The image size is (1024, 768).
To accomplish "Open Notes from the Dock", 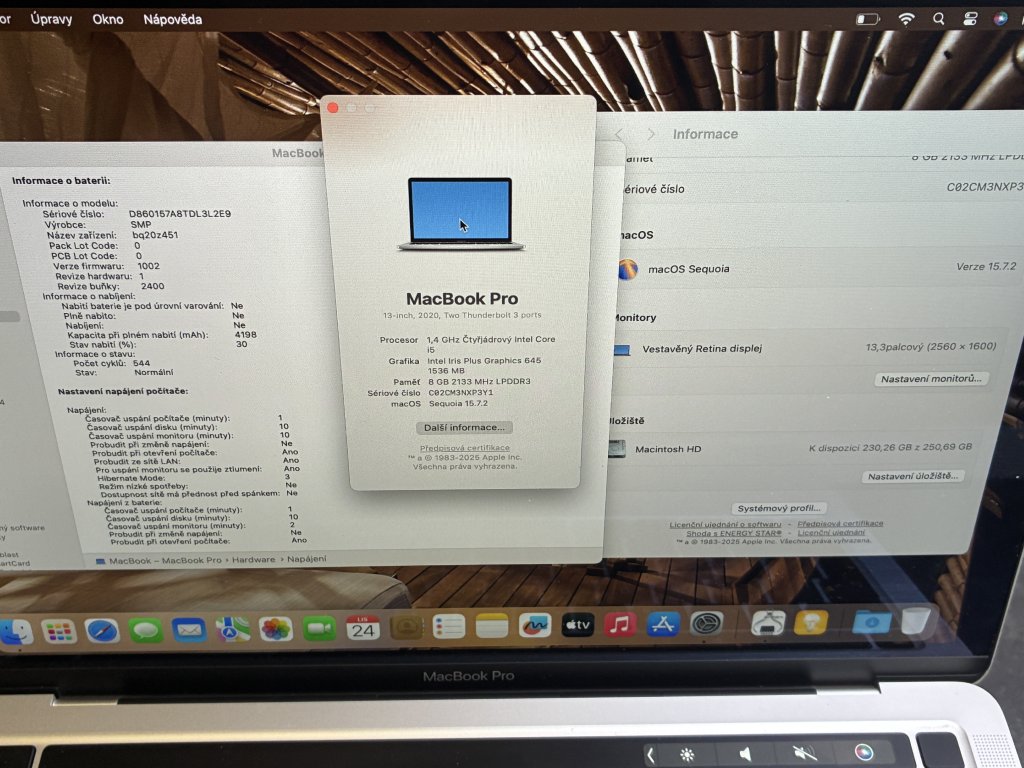I will (492, 626).
